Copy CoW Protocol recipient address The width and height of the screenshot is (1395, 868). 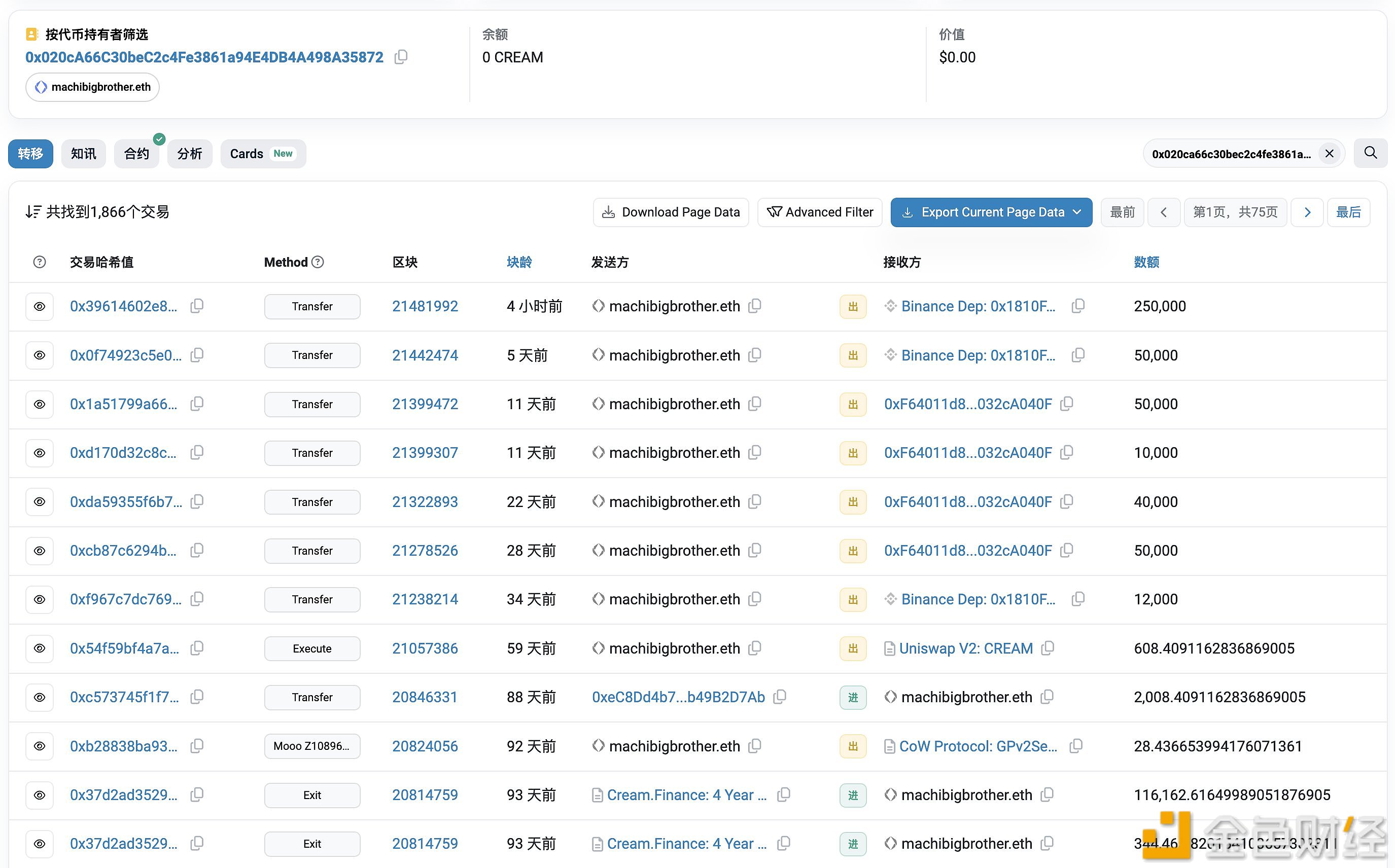tap(1076, 746)
